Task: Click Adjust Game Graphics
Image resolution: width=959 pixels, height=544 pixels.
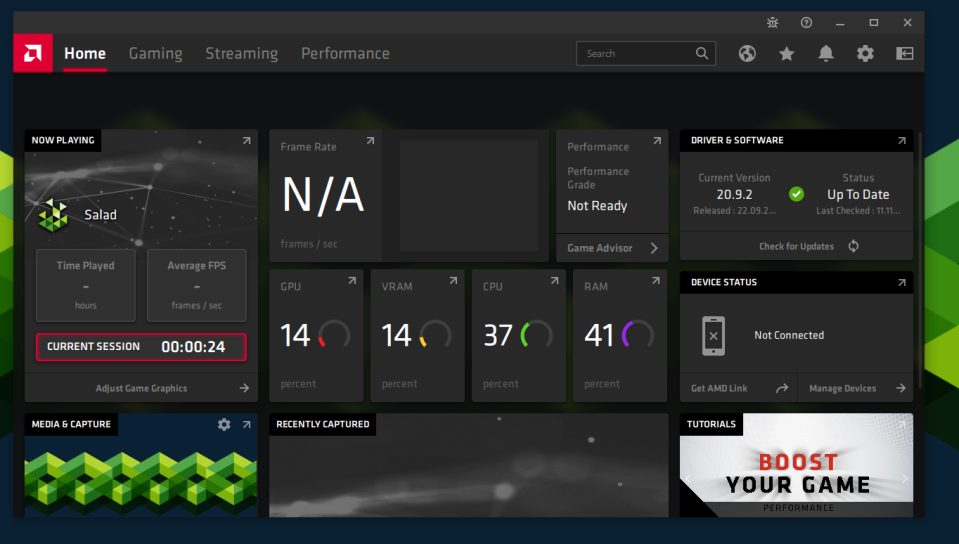Action: pos(141,388)
